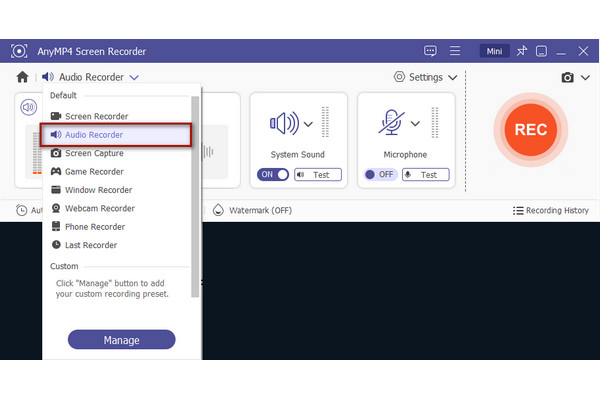Open Recording History
Viewport: 600px width, 400px height.
tap(551, 211)
